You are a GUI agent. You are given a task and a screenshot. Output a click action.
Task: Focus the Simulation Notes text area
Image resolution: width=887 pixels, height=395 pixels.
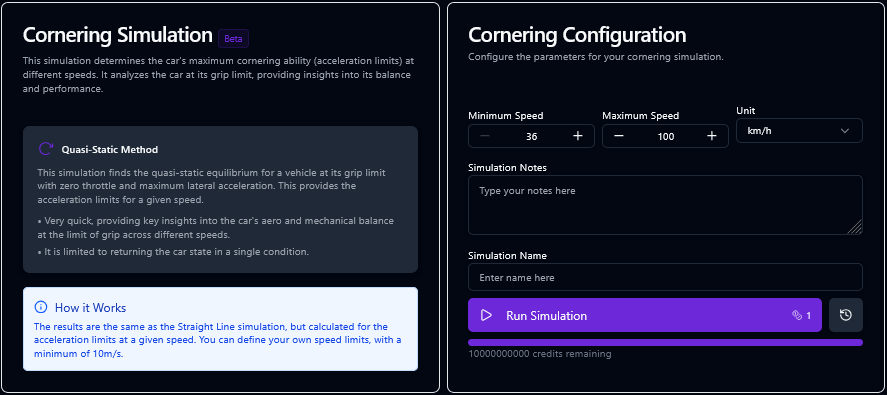pyautogui.click(x=665, y=205)
